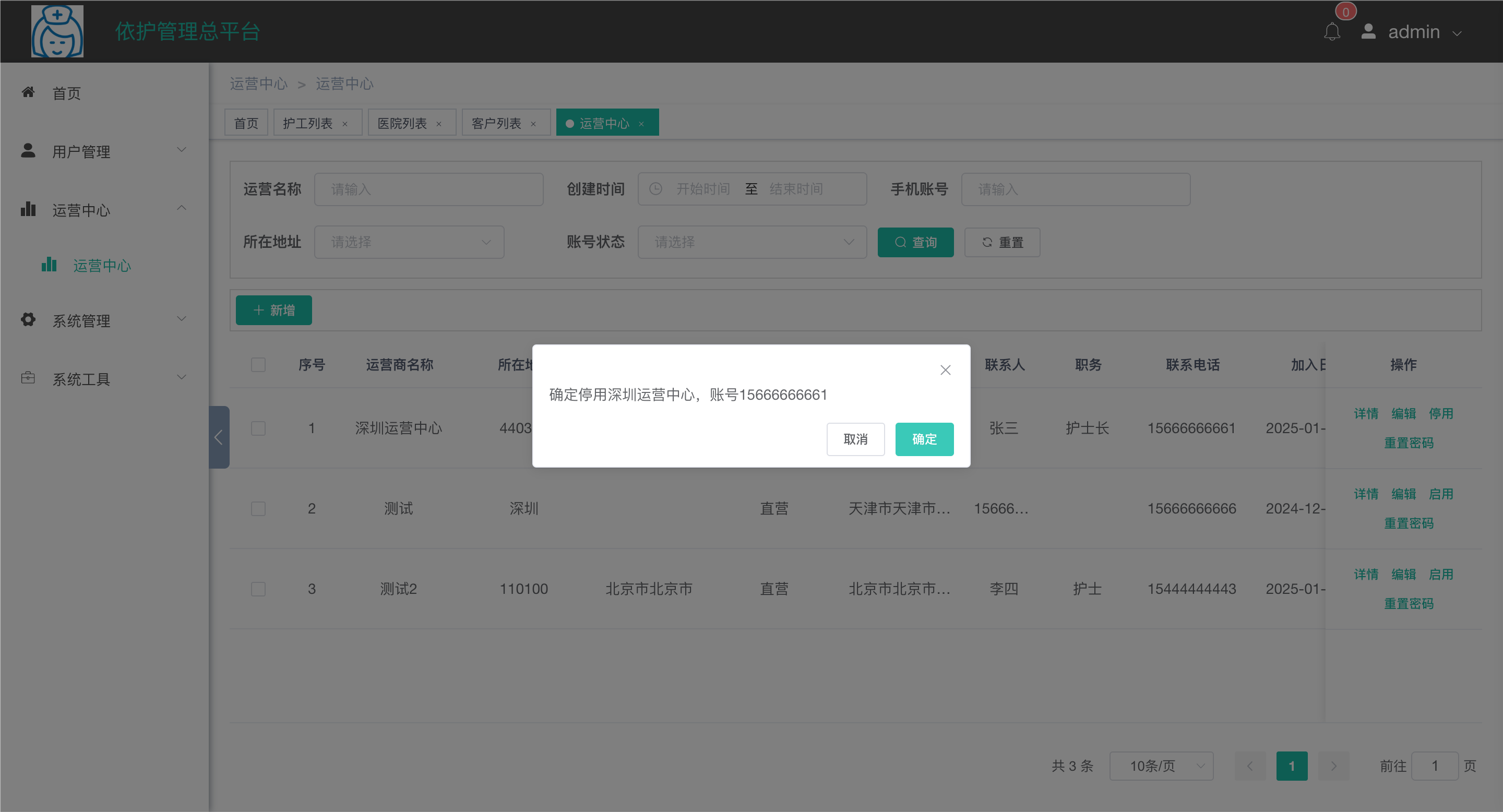This screenshot has height=812, width=1503.
Task: Click the clock icon in 创建时间 field
Action: [655, 189]
